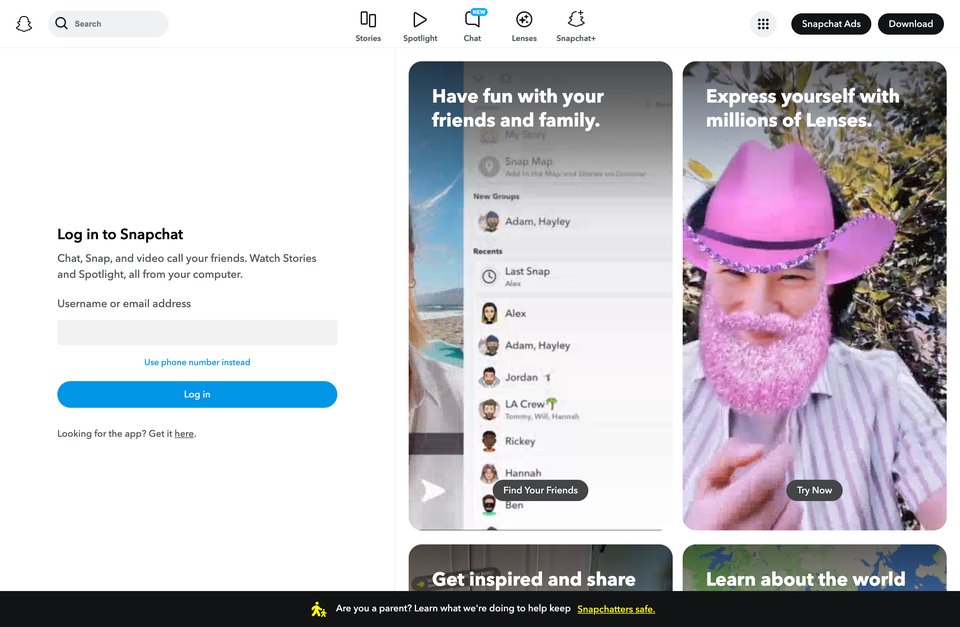Screen dimensions: 960x627
Task: Open the Get inspired and share card
Action: click(x=541, y=568)
